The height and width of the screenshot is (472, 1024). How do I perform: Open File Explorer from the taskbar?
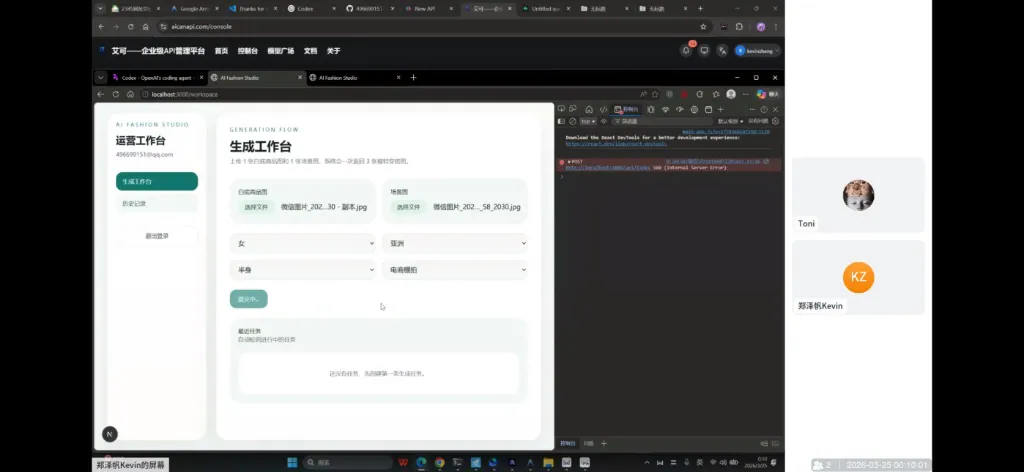(x=549, y=463)
